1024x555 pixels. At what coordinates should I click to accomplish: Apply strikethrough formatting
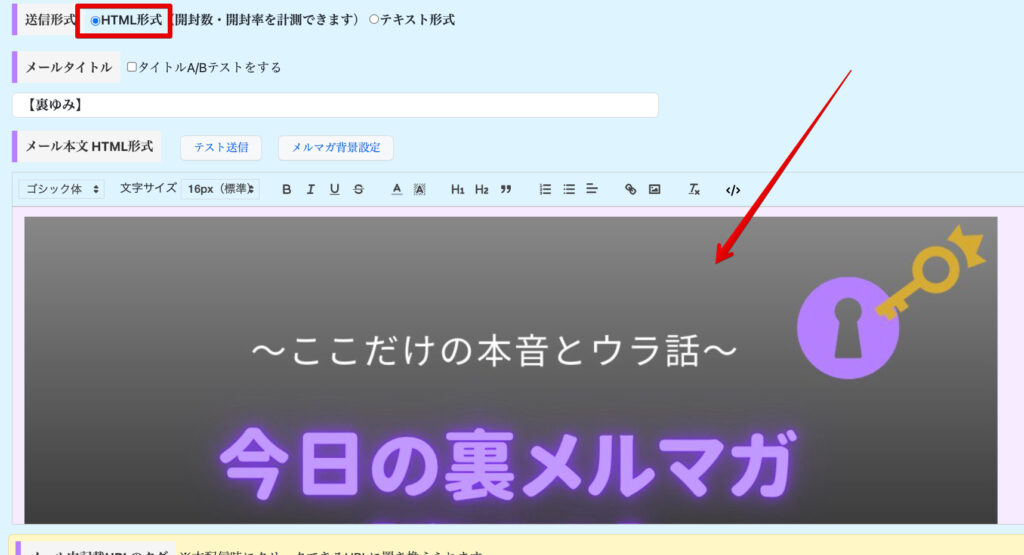(x=358, y=189)
